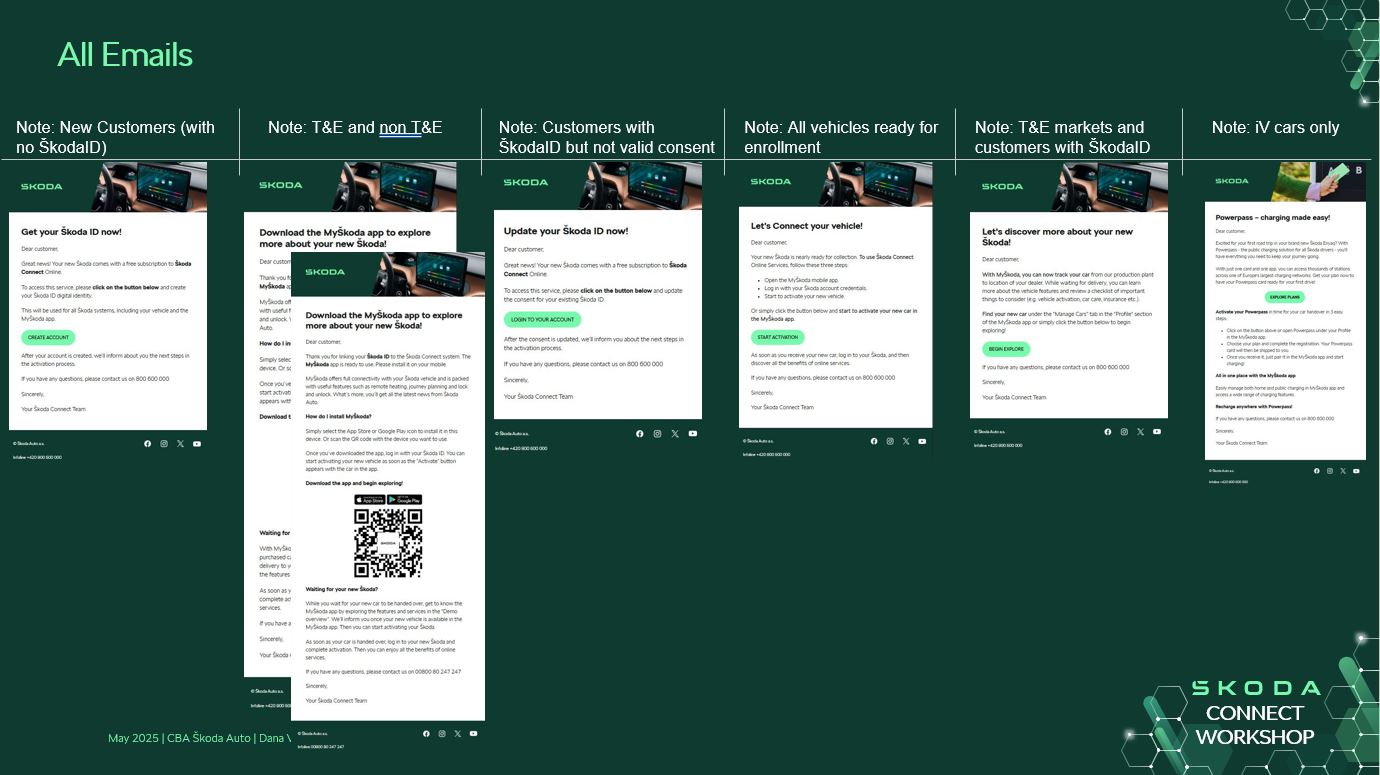This screenshot has width=1380, height=775.
Task: Click 'How do I install MyŠkoda?' subheading in front email
Action: click(338, 416)
